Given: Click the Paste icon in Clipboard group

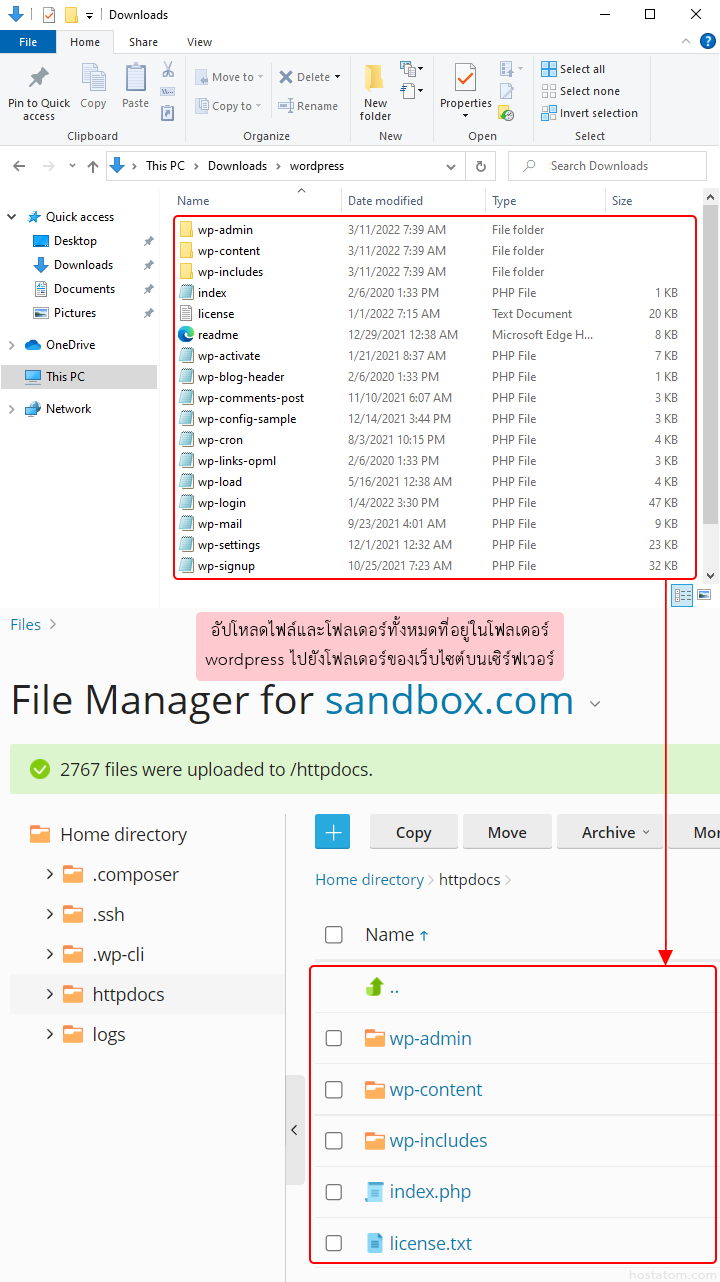Looking at the screenshot, I should [x=135, y=79].
